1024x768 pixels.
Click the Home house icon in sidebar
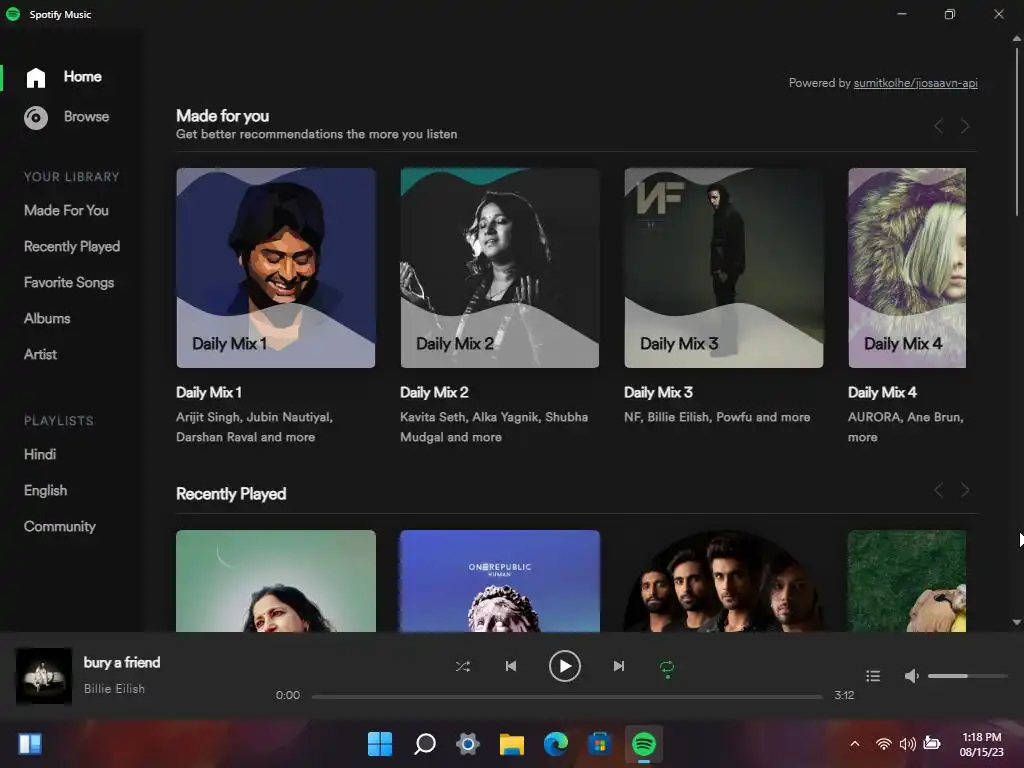pos(36,77)
